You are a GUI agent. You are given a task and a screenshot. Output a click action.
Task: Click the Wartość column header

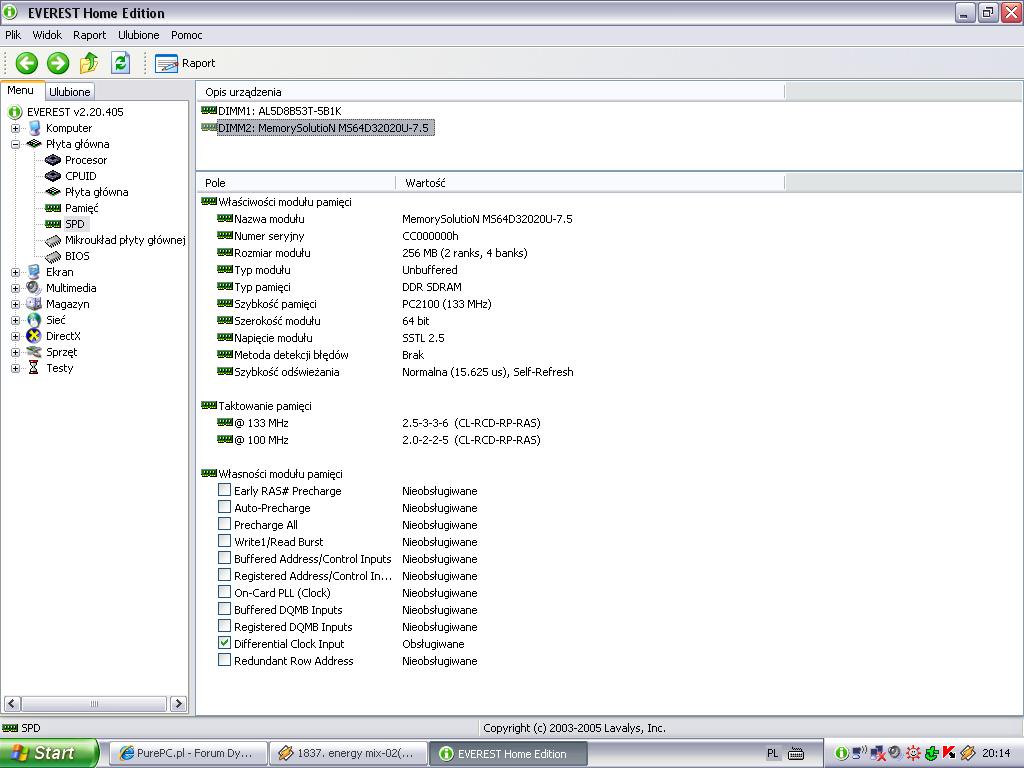(590, 183)
